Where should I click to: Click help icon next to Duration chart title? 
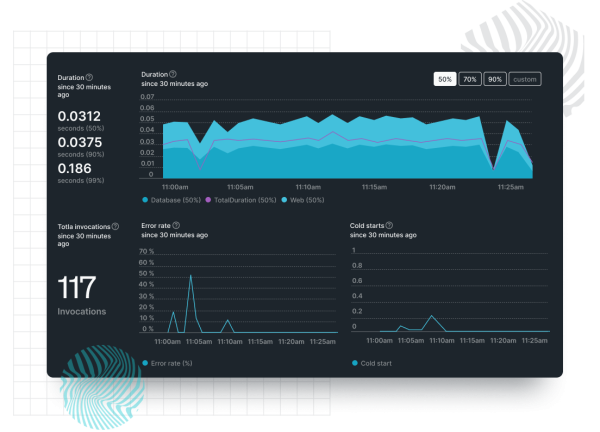pyautogui.click(x=173, y=74)
